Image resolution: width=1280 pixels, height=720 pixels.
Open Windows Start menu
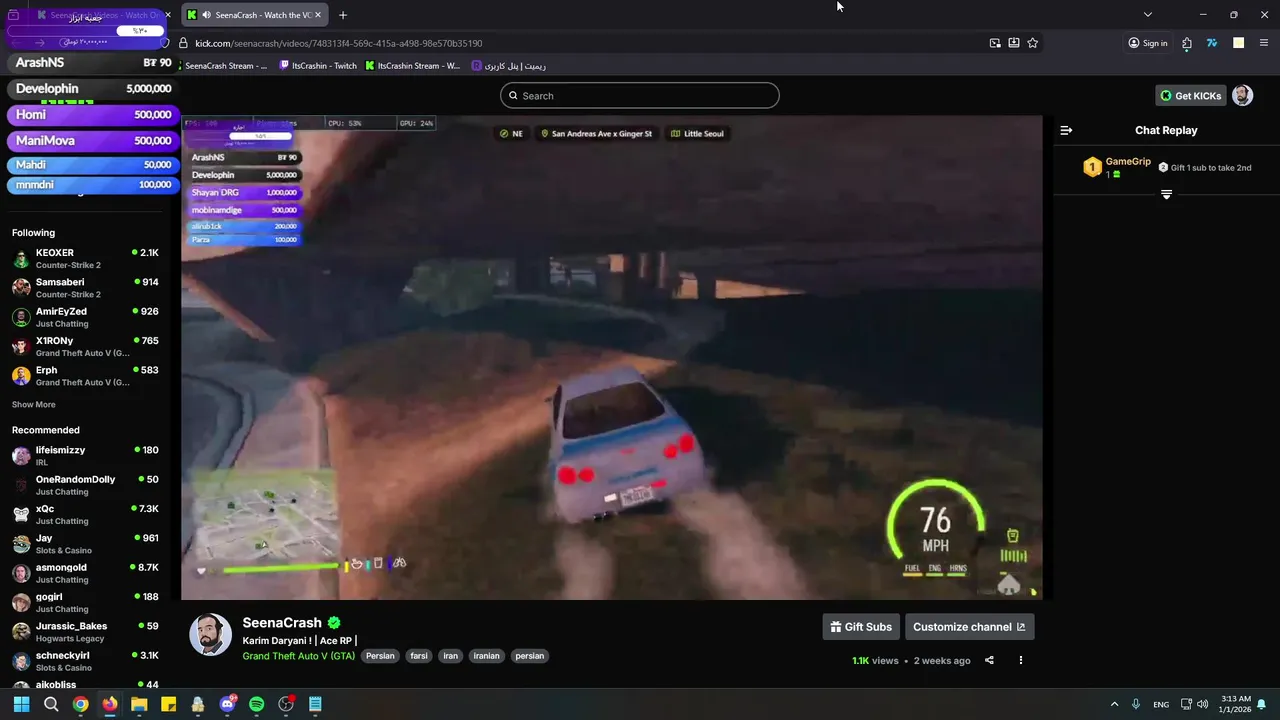click(21, 704)
